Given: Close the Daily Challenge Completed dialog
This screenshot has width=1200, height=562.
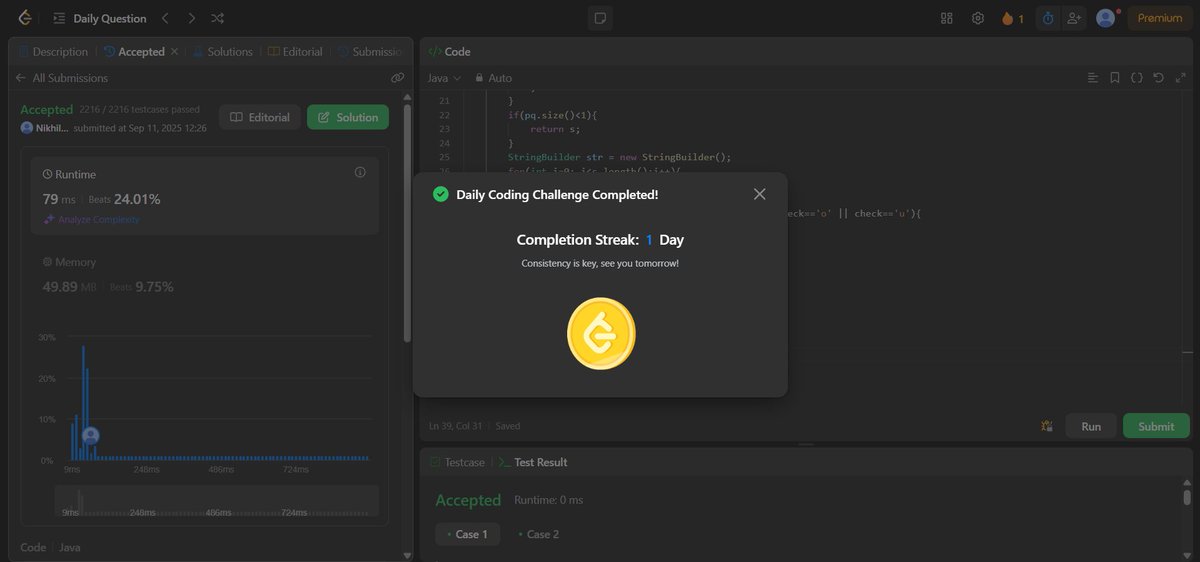Looking at the screenshot, I should (x=759, y=194).
